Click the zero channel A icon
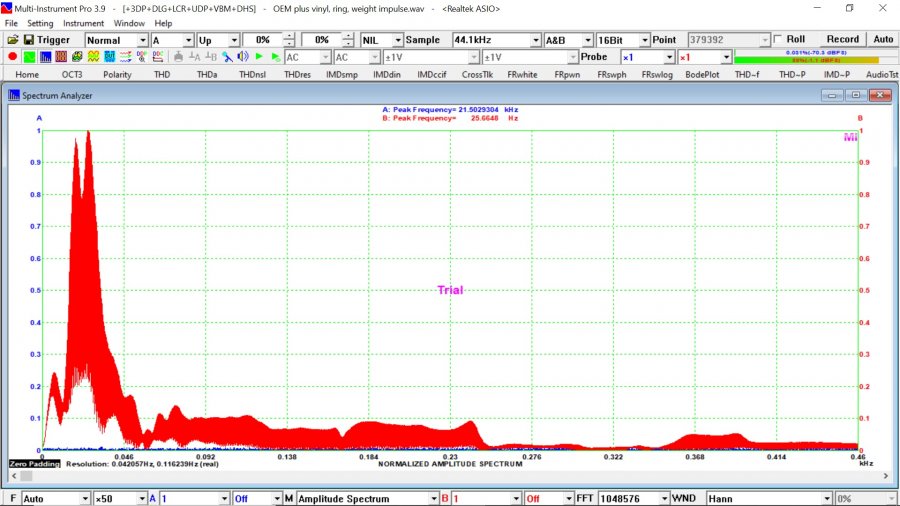The image size is (900, 506). tap(195, 57)
